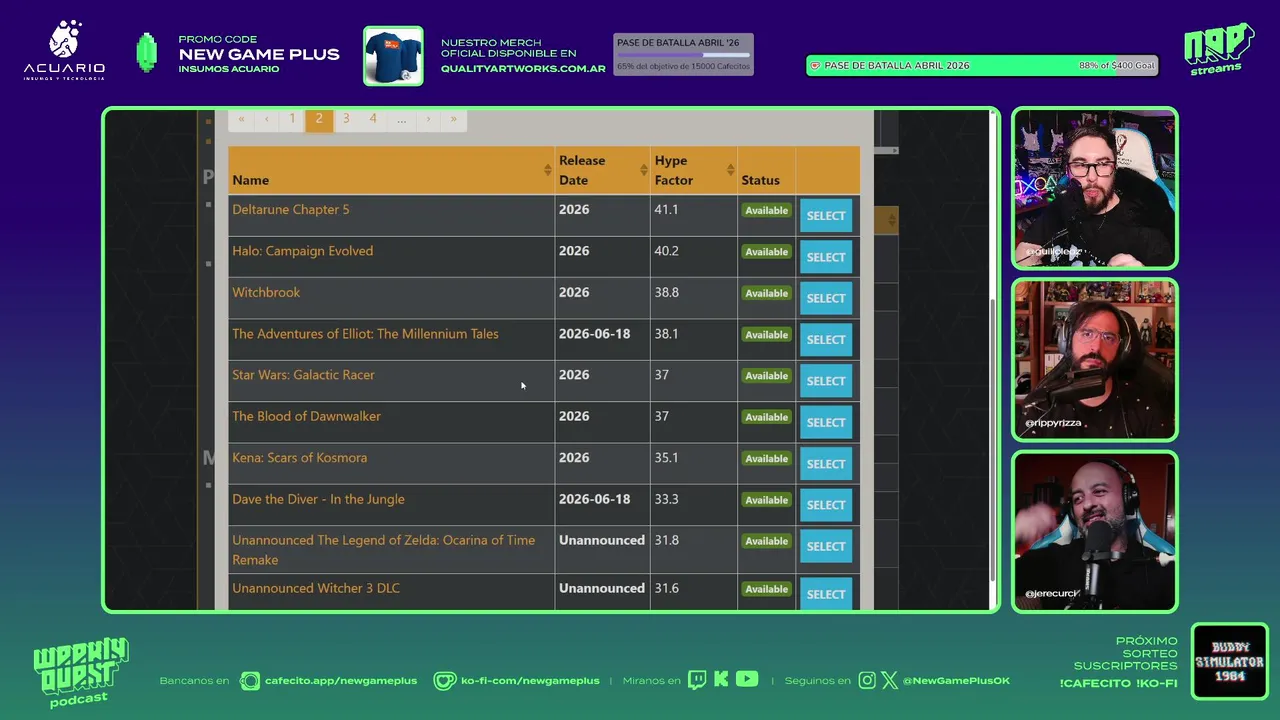Click qualityartworks.com.ar merch address
Image resolution: width=1280 pixels, height=720 pixels.
tap(523, 69)
